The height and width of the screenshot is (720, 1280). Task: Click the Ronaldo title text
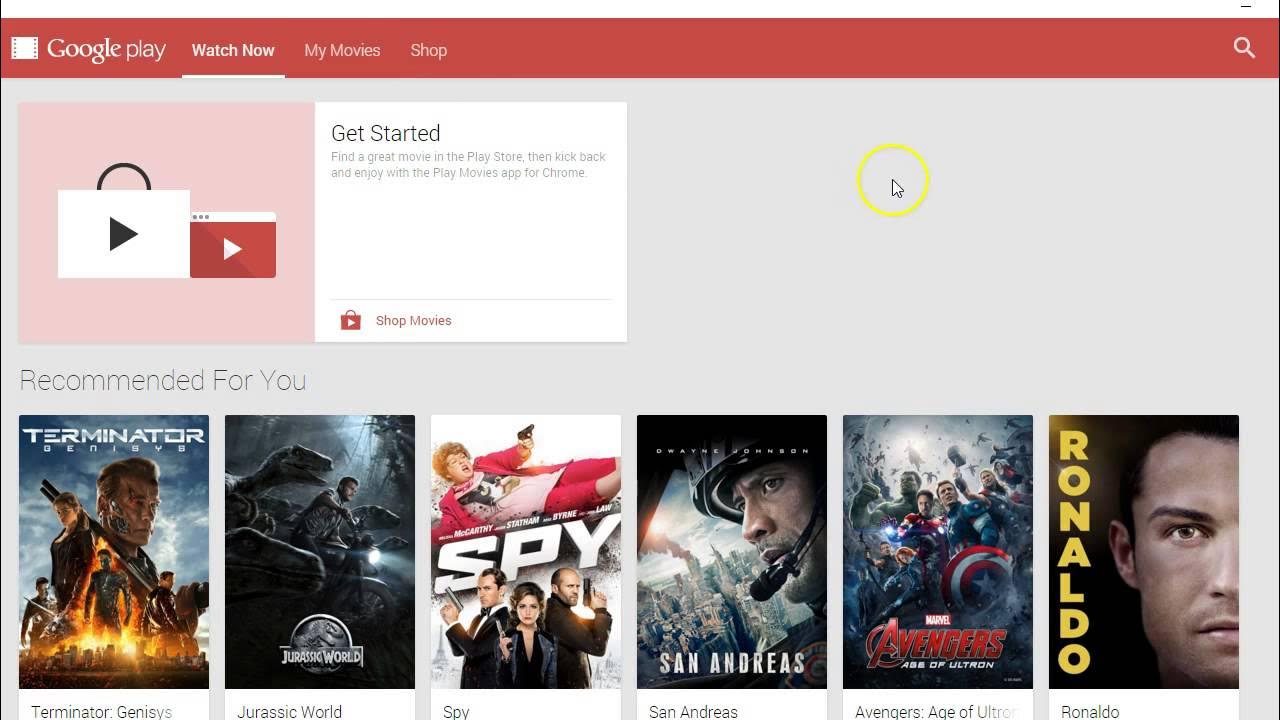click(x=1090, y=712)
